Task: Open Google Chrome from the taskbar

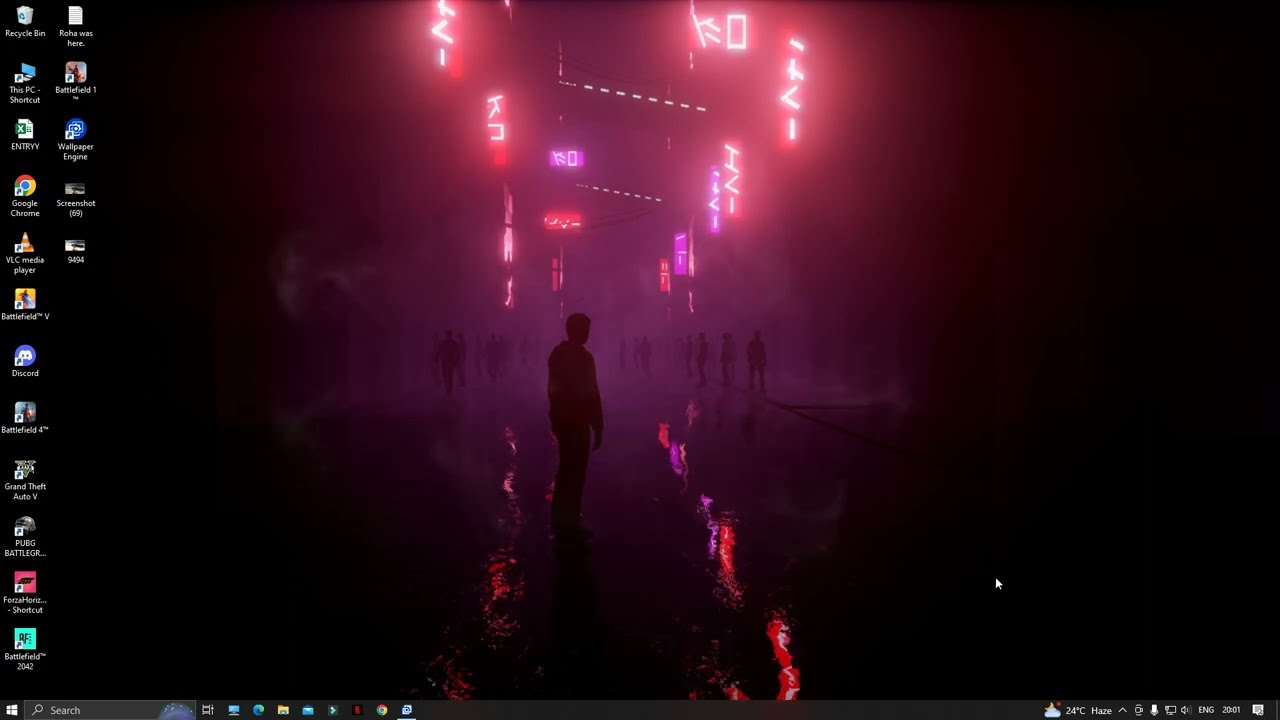Action: (x=382, y=710)
